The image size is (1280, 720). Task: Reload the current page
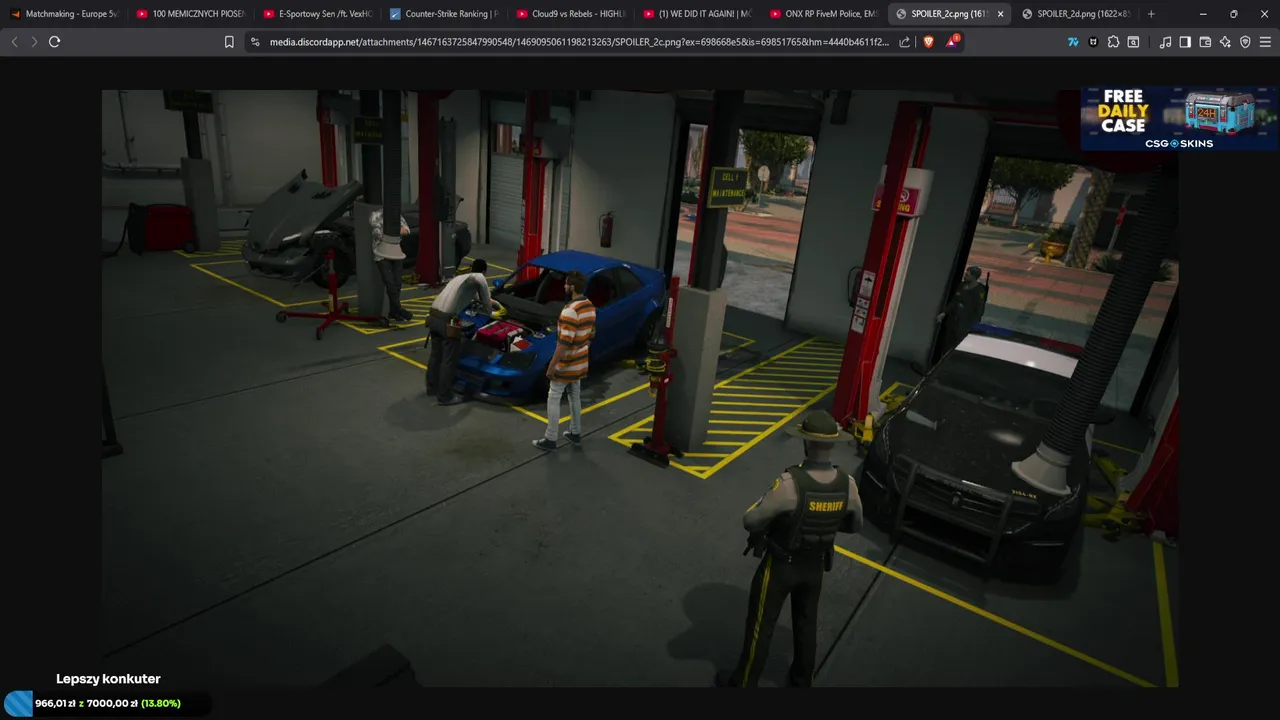[55, 42]
